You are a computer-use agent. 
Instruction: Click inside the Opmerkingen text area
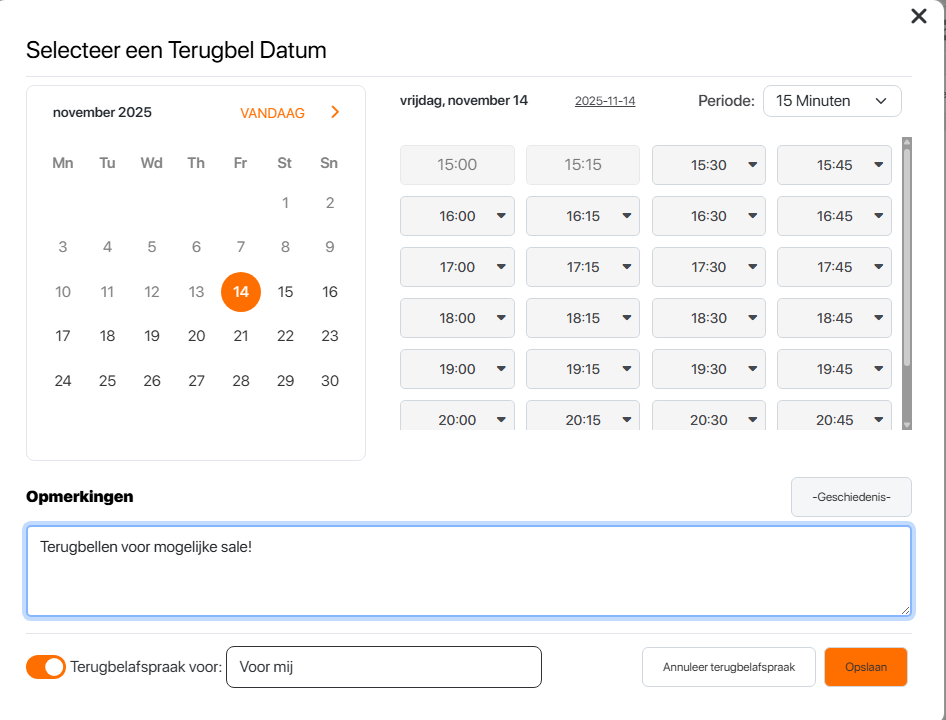470,570
